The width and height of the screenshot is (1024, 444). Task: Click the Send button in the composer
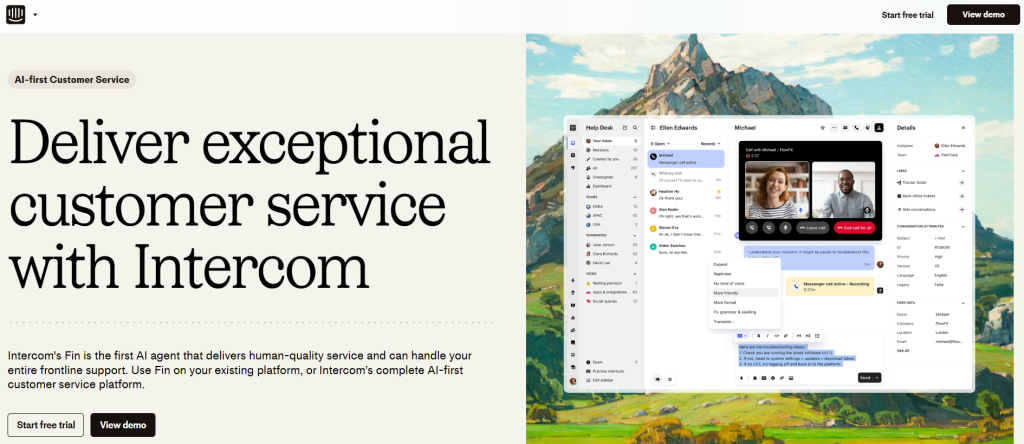pyautogui.click(x=865, y=378)
